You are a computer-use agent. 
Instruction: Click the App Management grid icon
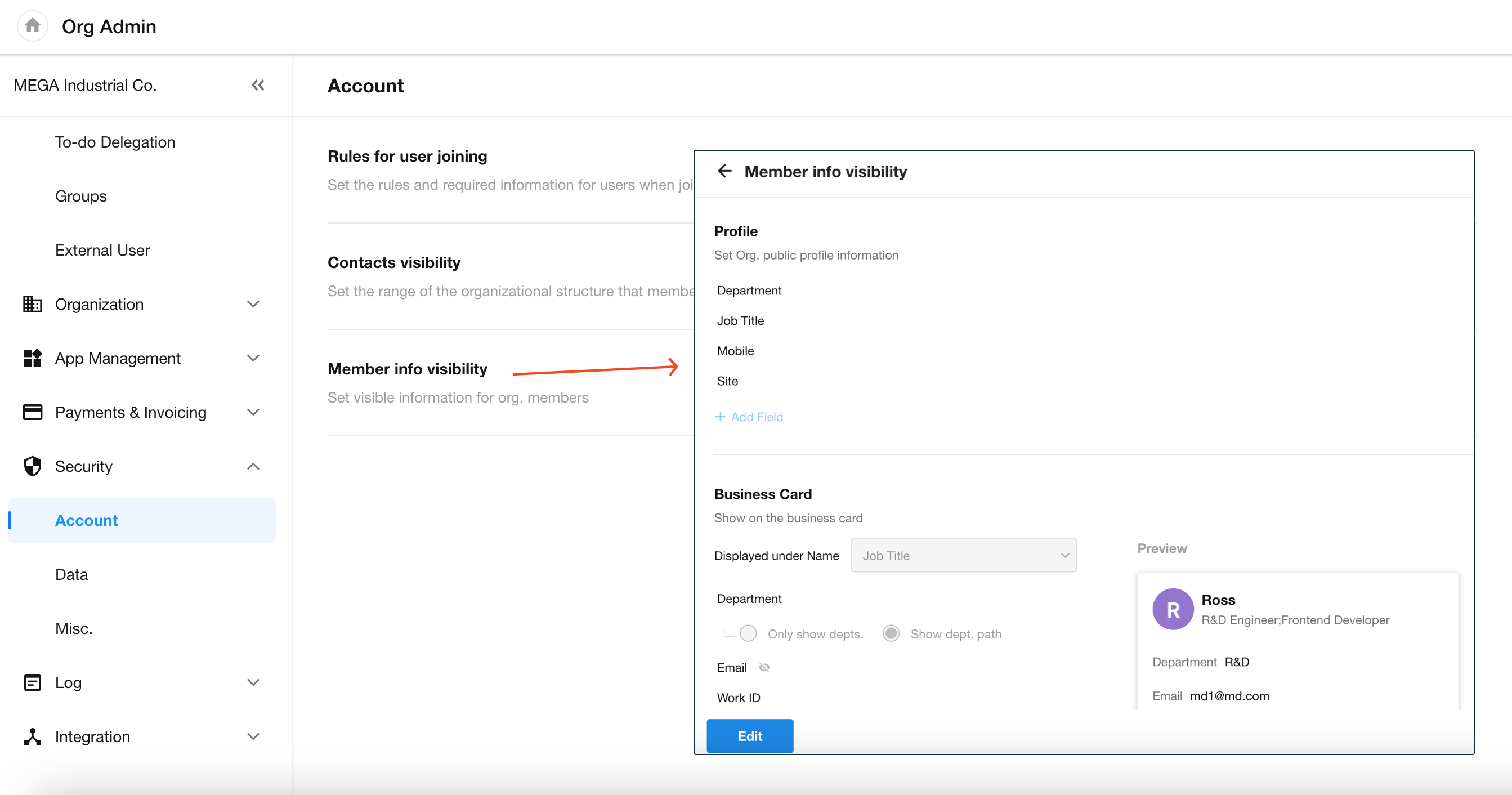click(x=32, y=358)
